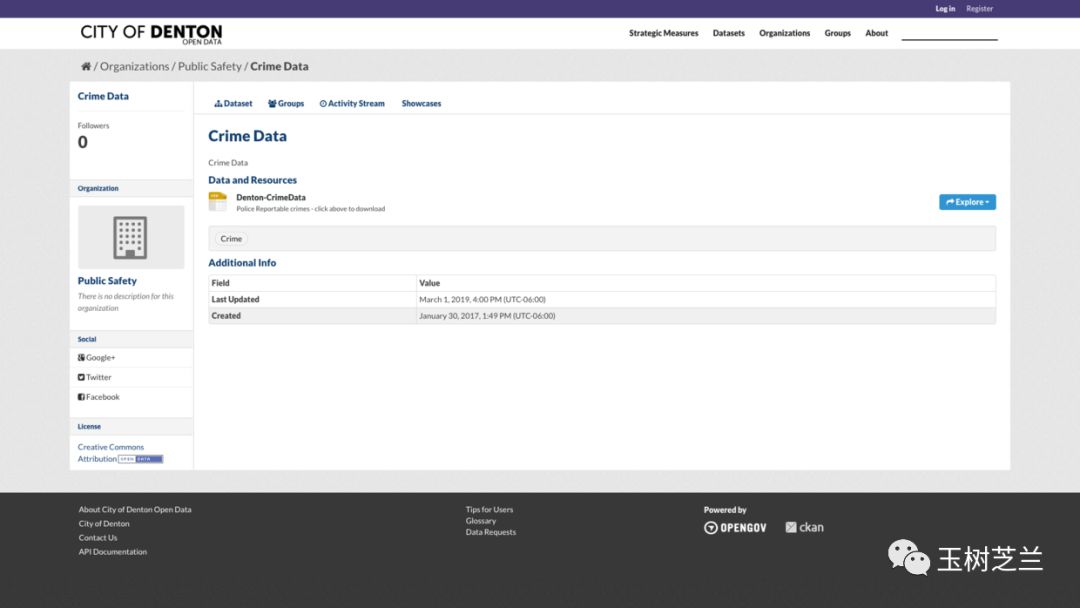Screen dimensions: 1080x608
Task: Go to Public Safety breadcrumb
Action: point(209,66)
